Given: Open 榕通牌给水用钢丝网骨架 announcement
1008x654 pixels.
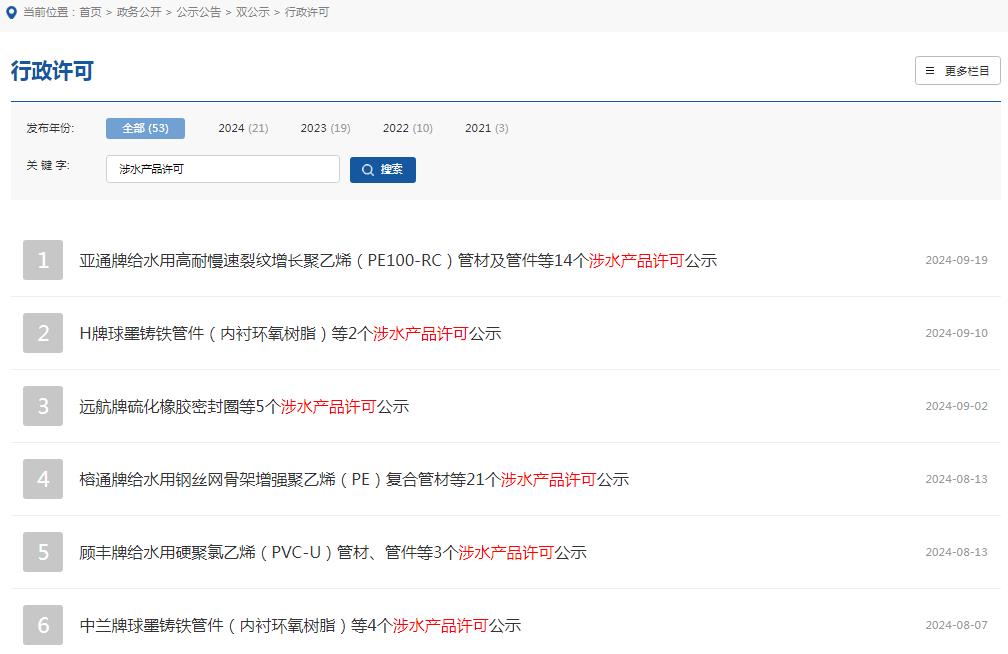Looking at the screenshot, I should [x=354, y=480].
